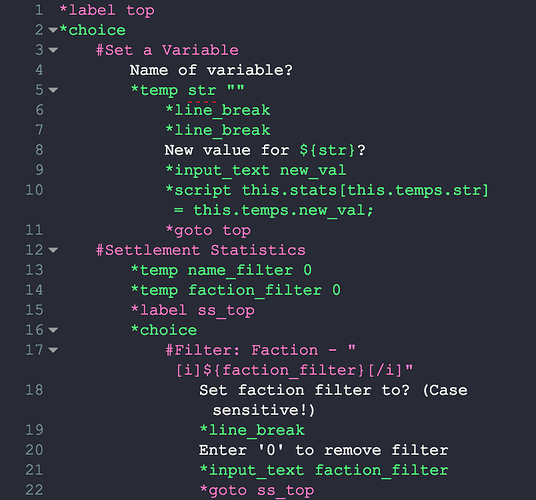This screenshot has height=500, width=536.
Task: Click the '*temp name_filter 0' line
Action: (x=221, y=270)
